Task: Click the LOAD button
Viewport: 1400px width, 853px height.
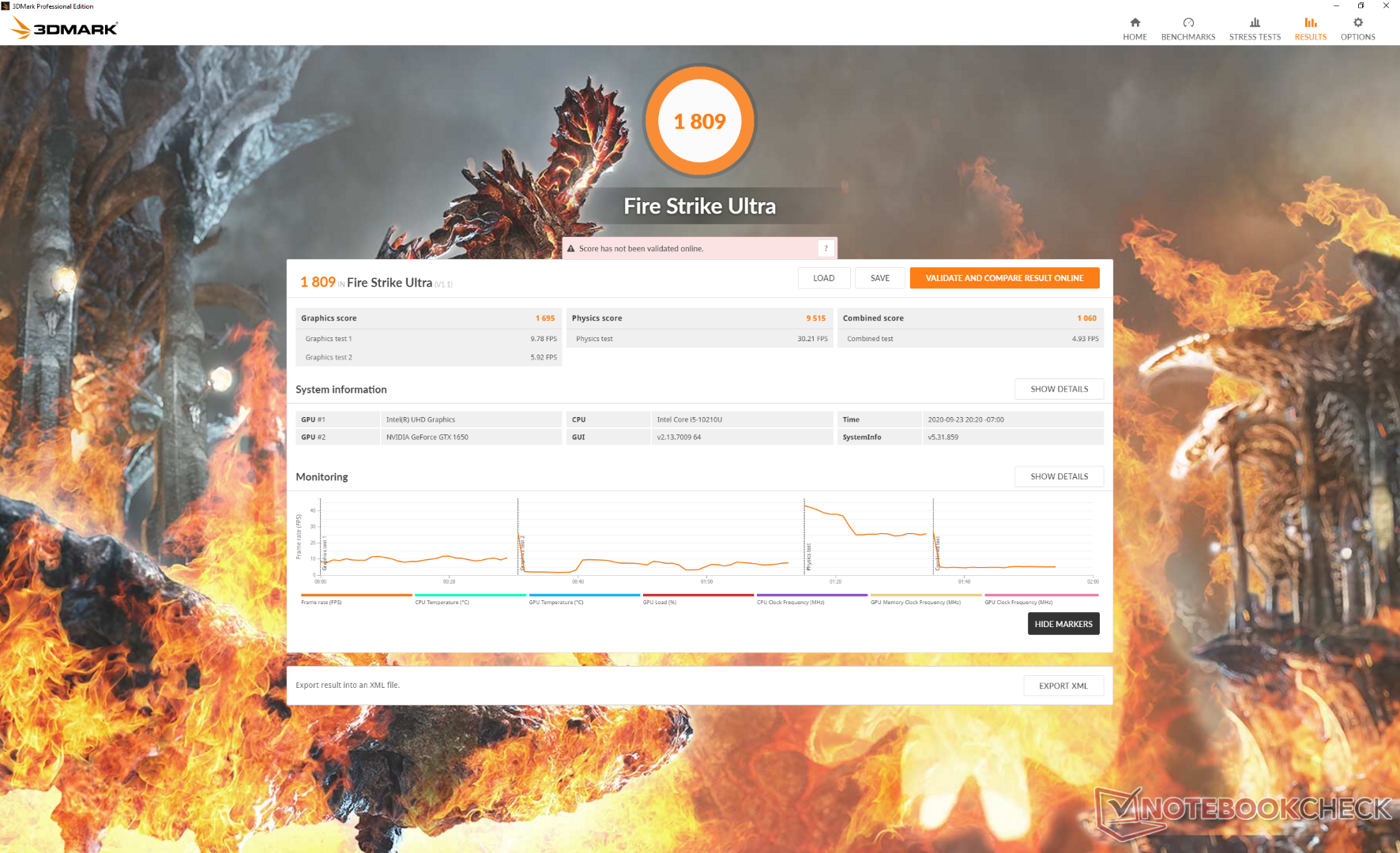Action: click(824, 278)
